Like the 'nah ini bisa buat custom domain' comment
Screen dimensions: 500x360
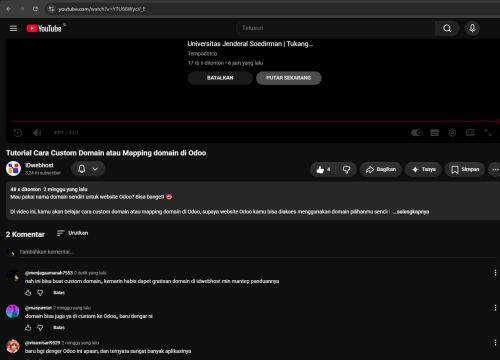pos(28,293)
